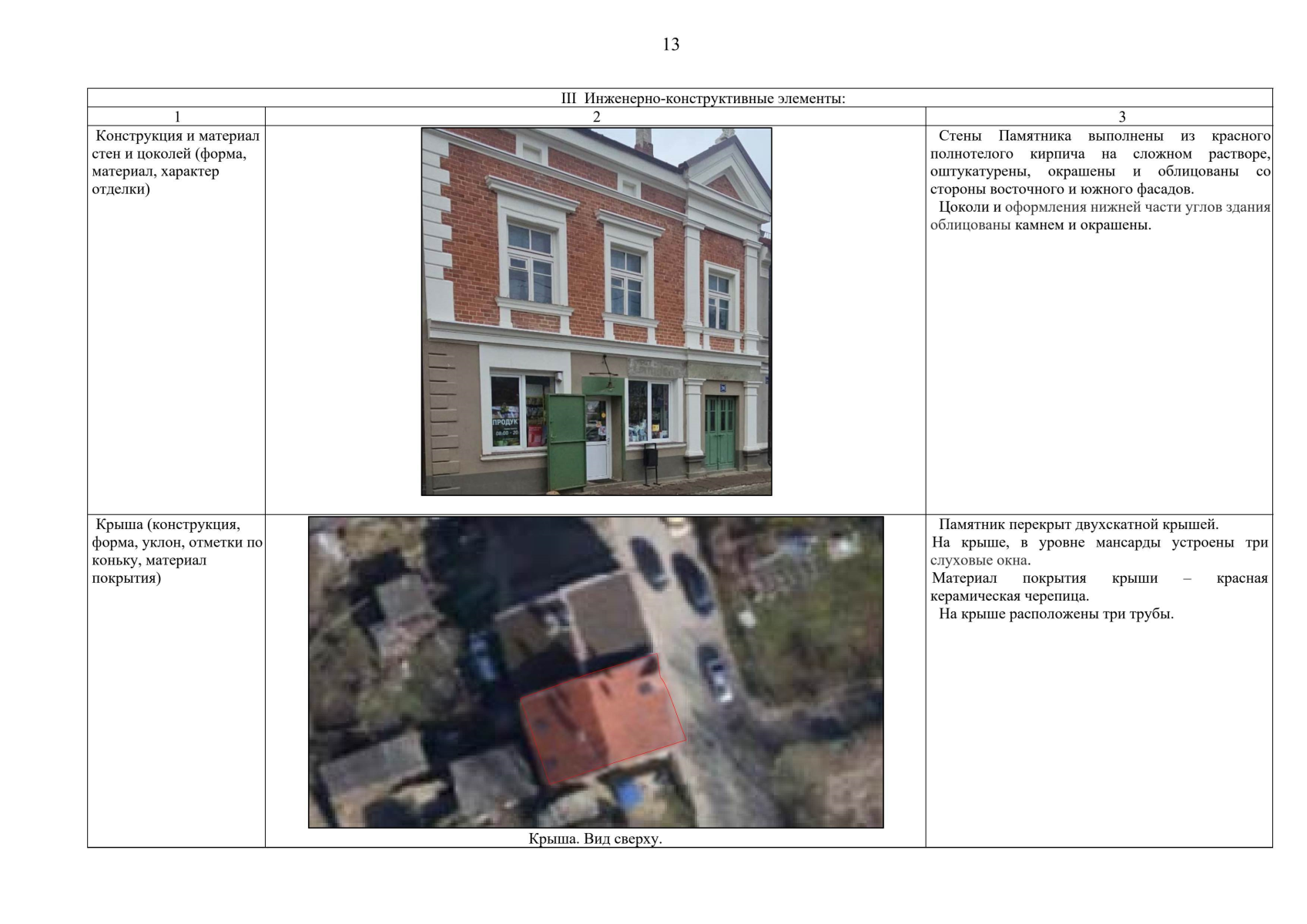Open the aerial roof view image
This screenshot has width=1307, height=924.
pyautogui.click(x=596, y=672)
